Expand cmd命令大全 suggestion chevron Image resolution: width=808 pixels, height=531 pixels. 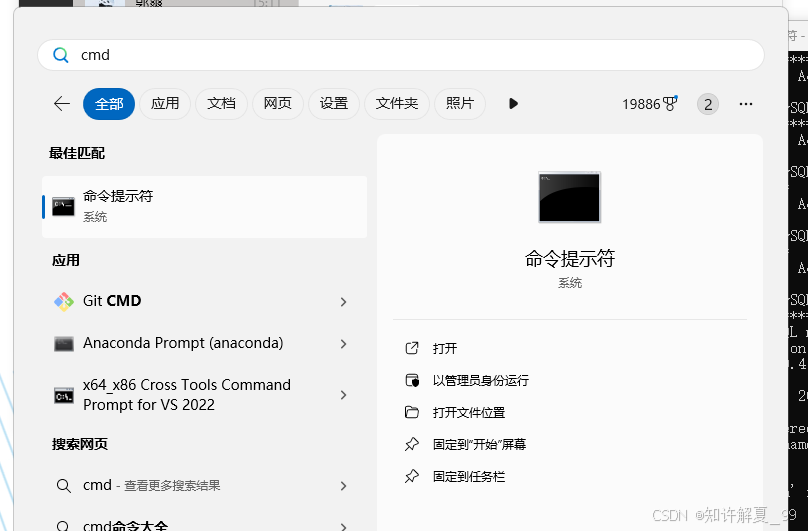(344, 526)
